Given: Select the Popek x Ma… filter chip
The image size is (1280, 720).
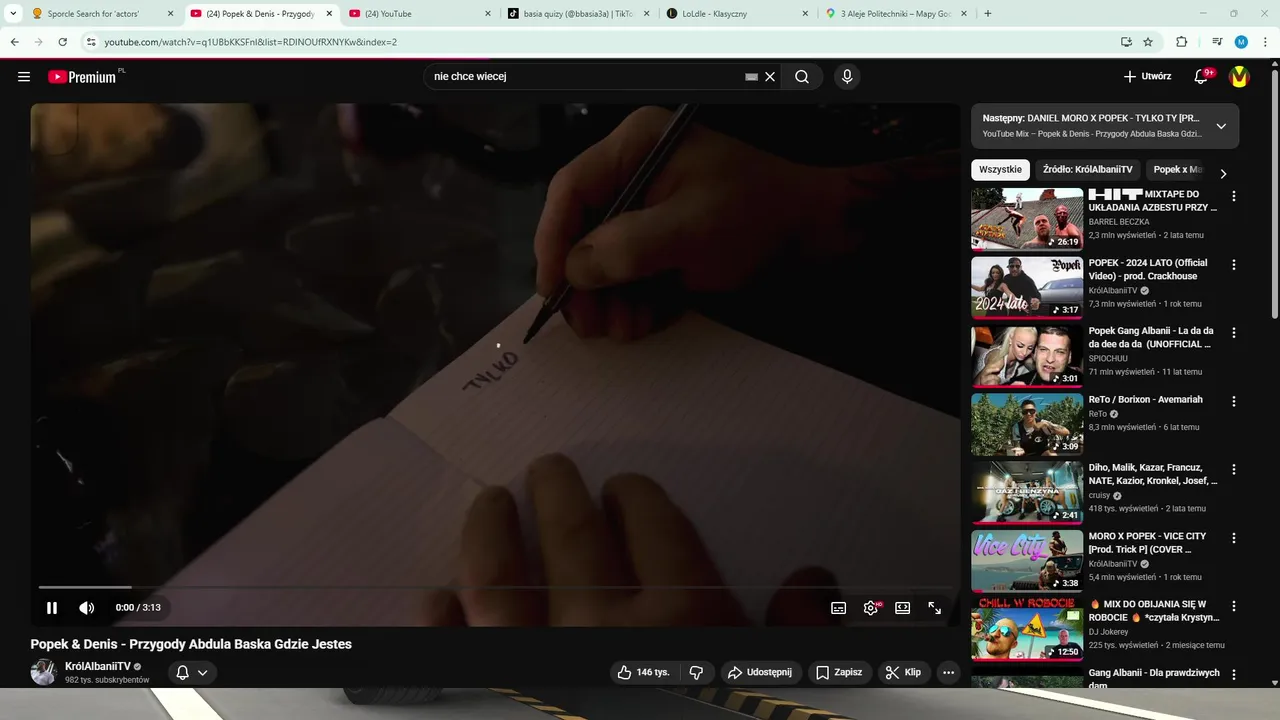Looking at the screenshot, I should pyautogui.click(x=1177, y=170).
